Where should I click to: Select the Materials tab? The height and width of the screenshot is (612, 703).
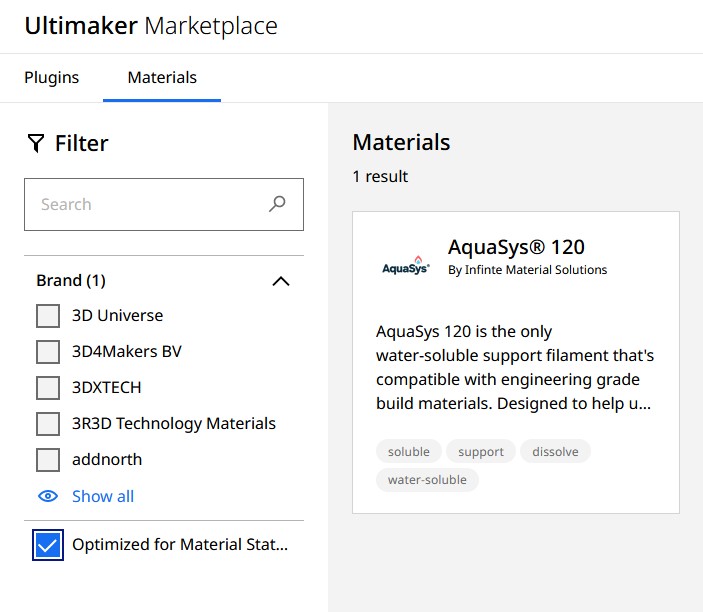pyautogui.click(x=162, y=78)
